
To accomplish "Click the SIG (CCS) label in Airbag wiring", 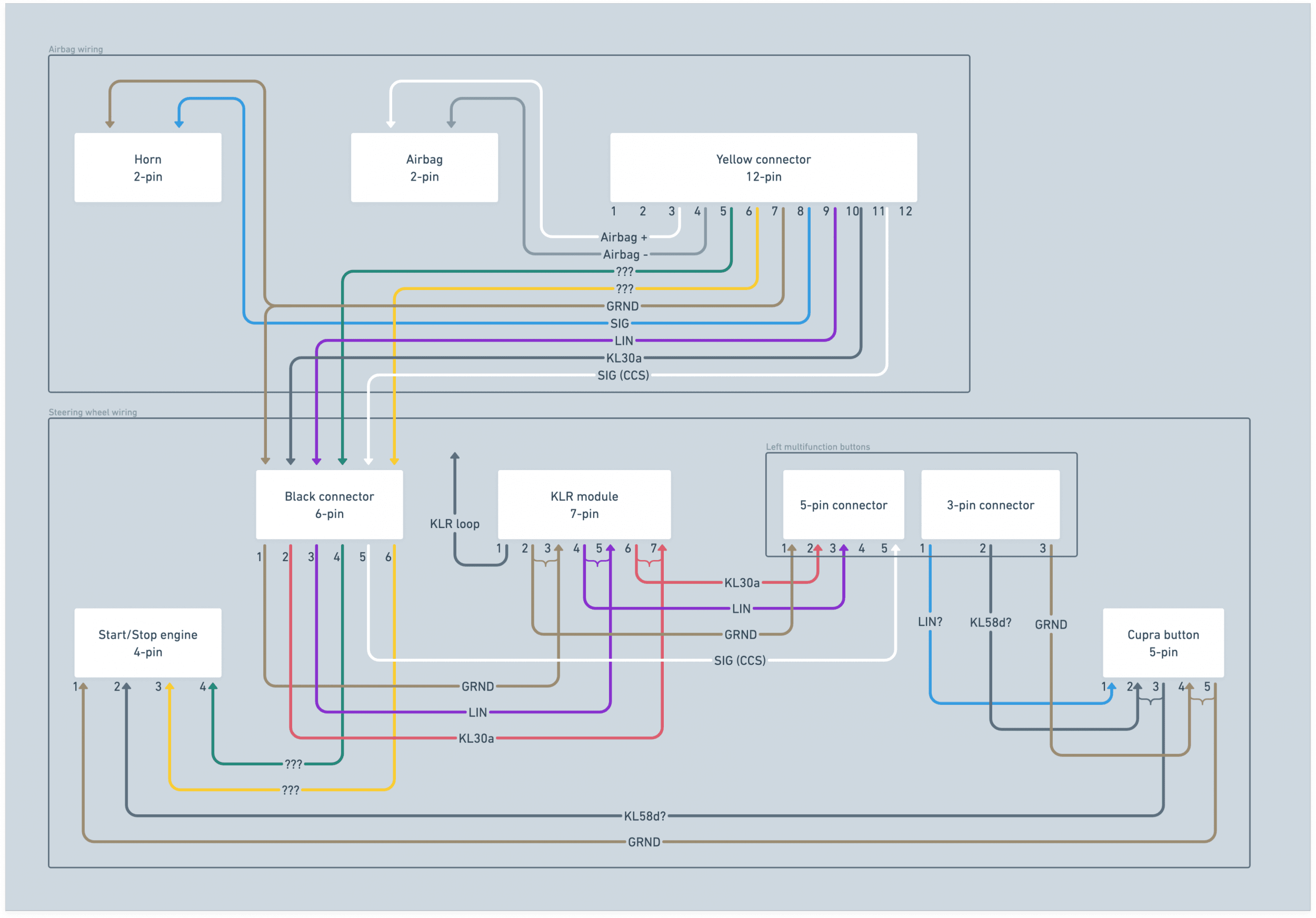I will [623, 375].
